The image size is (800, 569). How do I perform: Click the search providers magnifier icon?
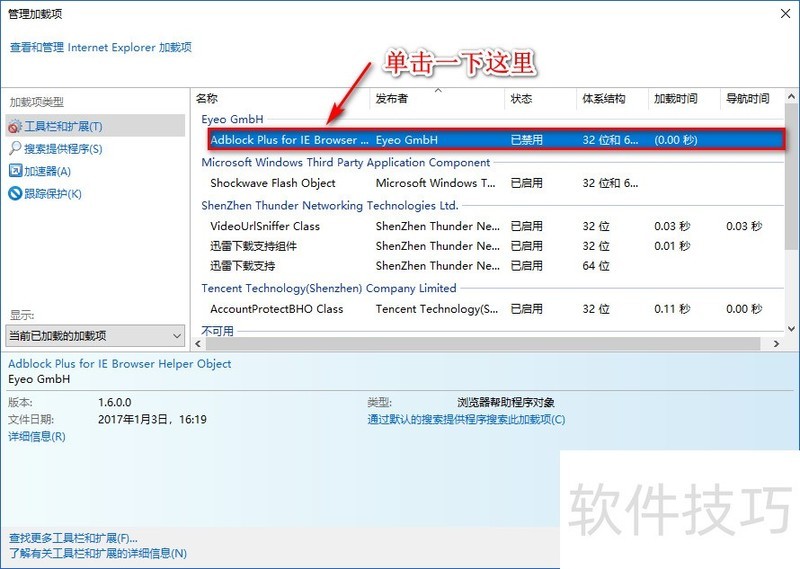point(15,149)
